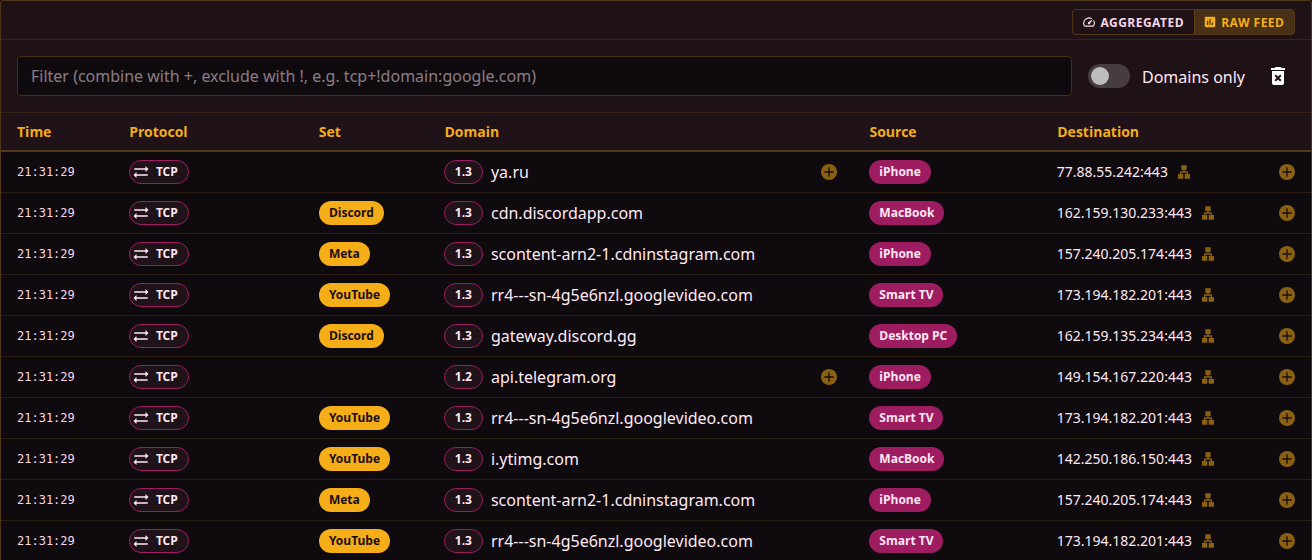Viewport: 1312px width, 560px height.
Task: Click the 1.2 version badge for api.telegram.org
Action: point(463,377)
